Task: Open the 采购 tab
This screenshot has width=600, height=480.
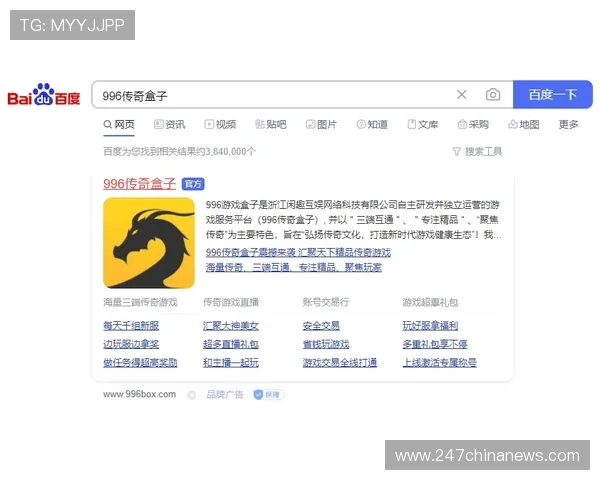Action: 473,124
